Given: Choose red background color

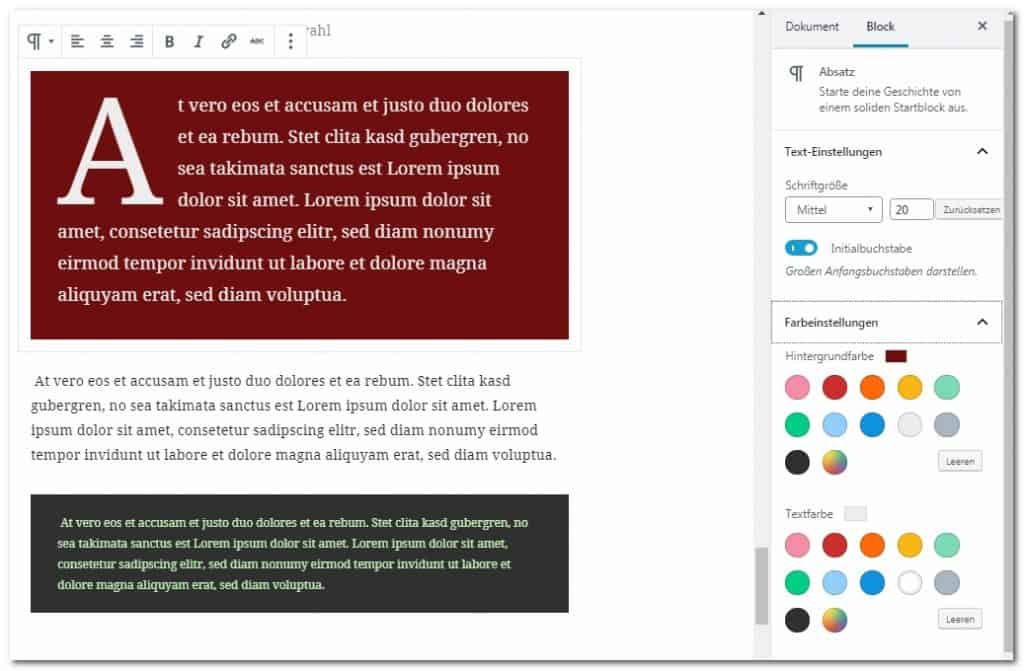Looking at the screenshot, I should [x=835, y=387].
